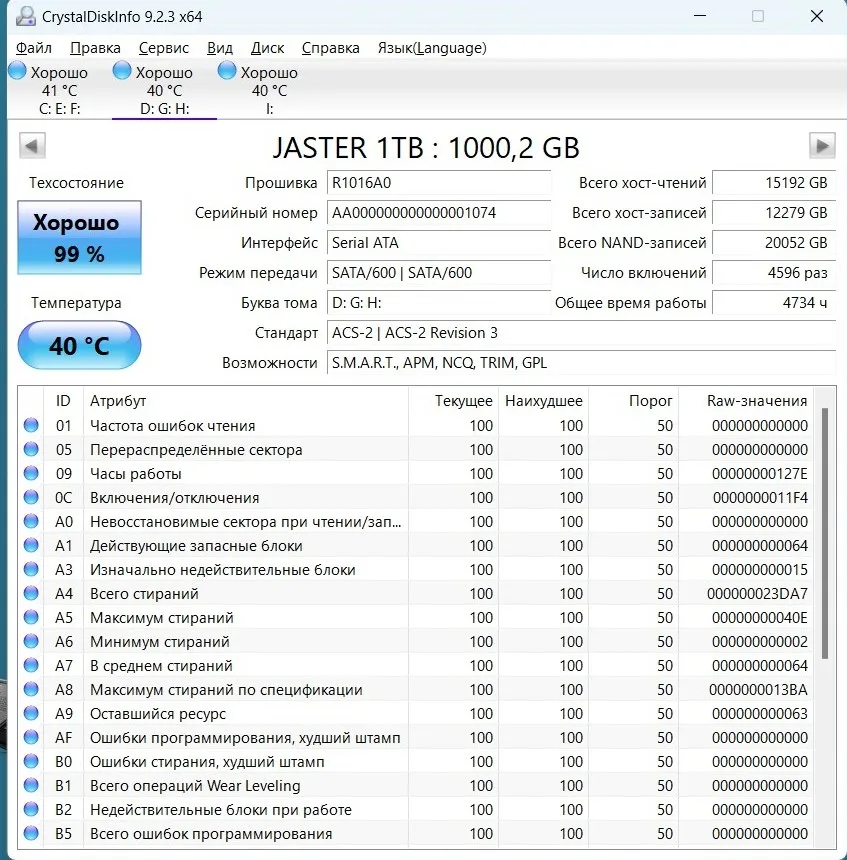The image size is (847, 860).
Task: Open the Язык(Language) menu
Action: click(x=432, y=48)
